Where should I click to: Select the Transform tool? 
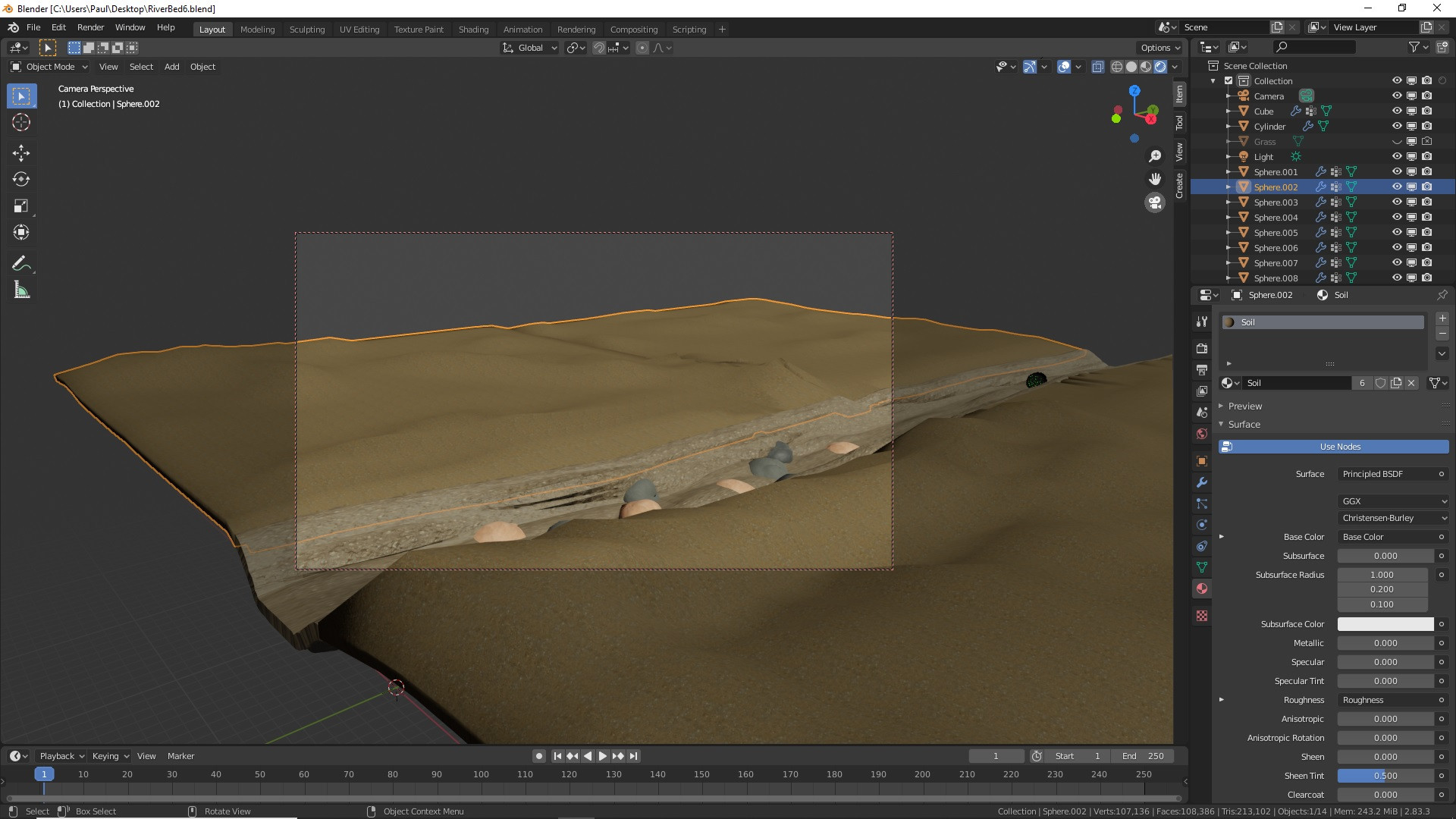(21, 233)
